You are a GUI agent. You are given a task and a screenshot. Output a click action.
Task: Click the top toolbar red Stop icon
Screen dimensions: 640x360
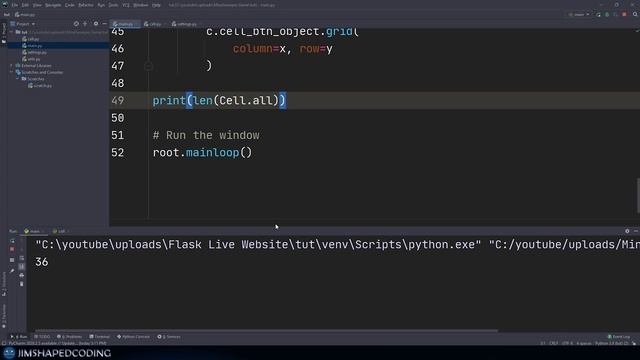pos(624,15)
